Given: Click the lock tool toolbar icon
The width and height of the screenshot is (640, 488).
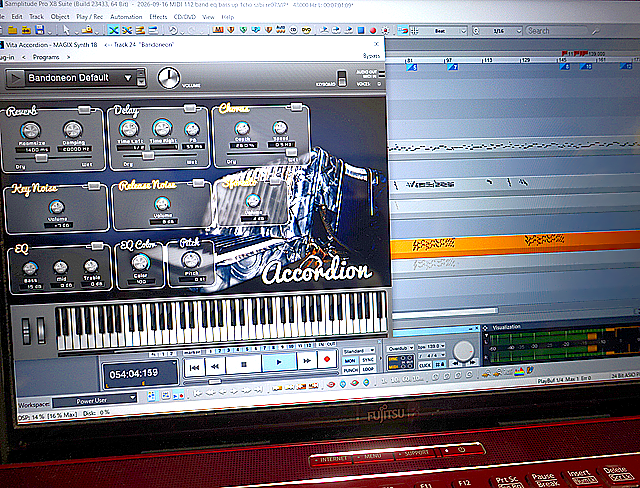Looking at the screenshot, I should tap(87, 30).
